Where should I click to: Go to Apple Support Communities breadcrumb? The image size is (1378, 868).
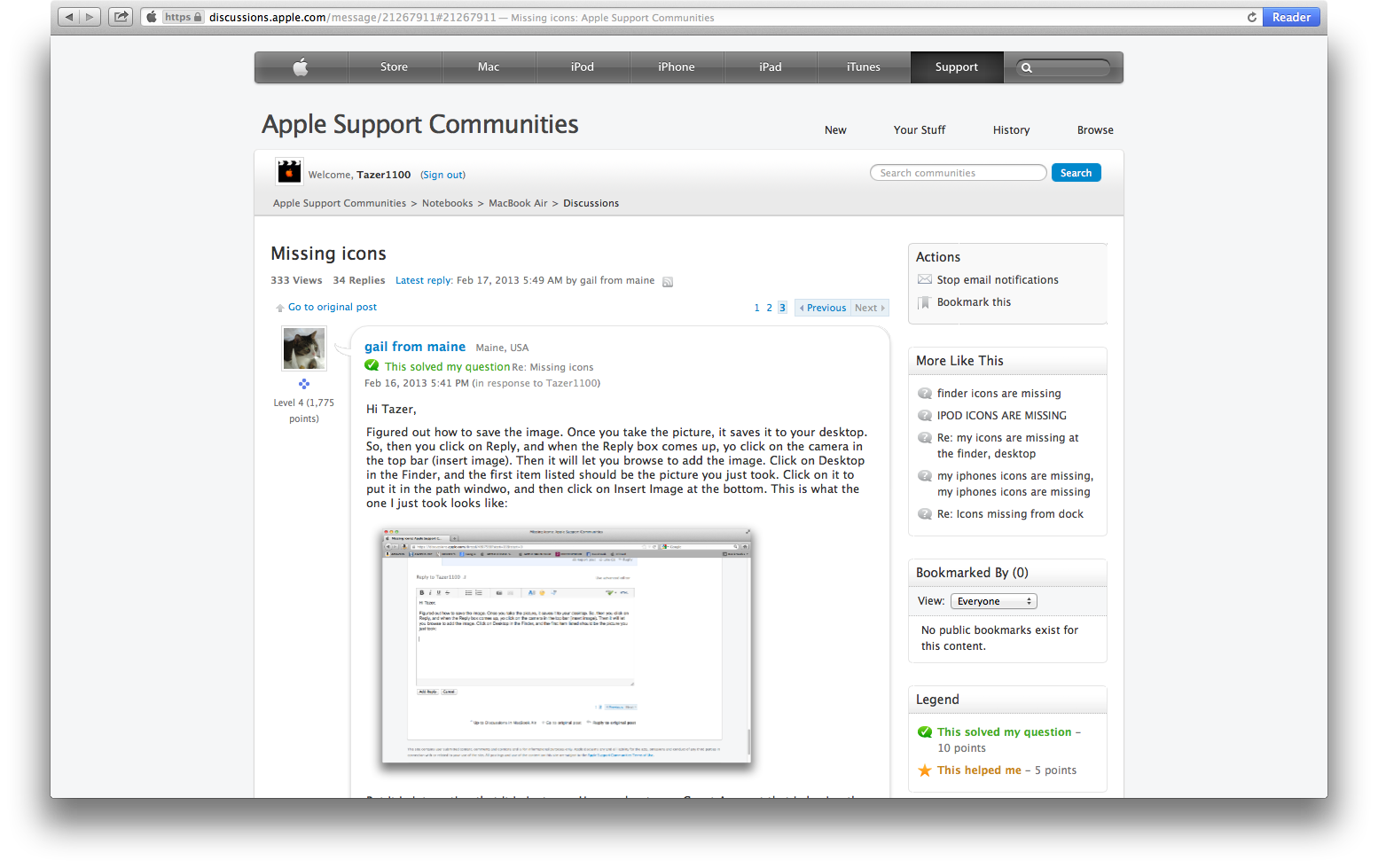tap(340, 204)
